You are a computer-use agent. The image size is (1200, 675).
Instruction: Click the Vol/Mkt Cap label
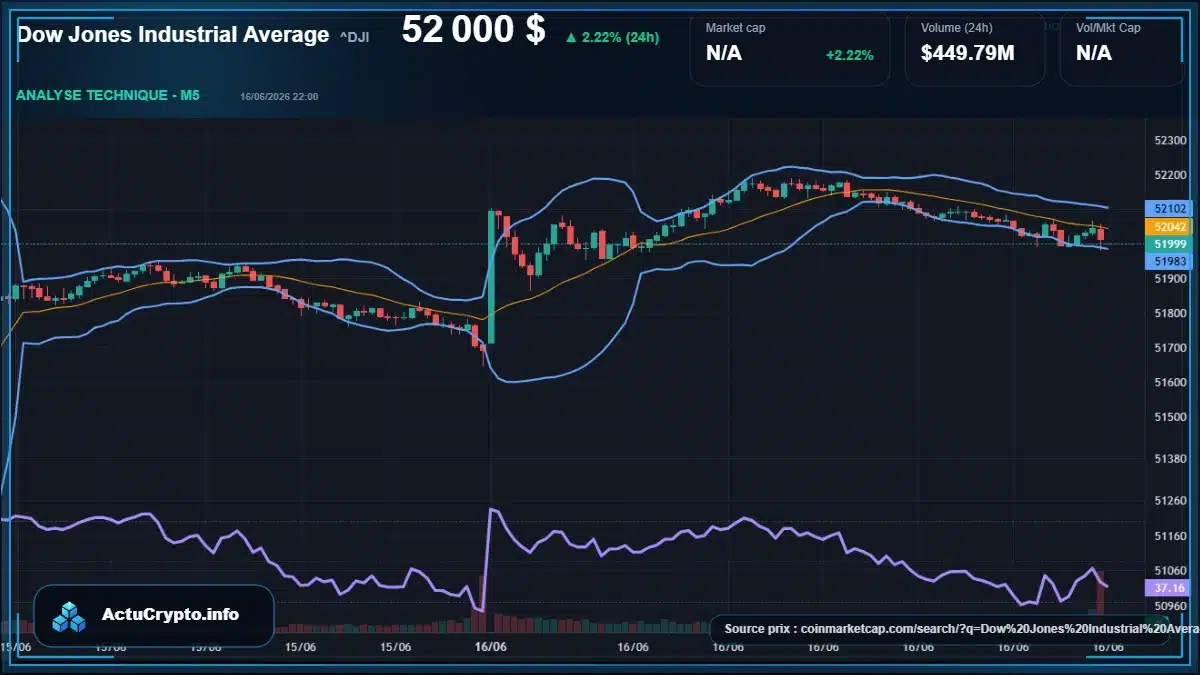coord(1108,28)
